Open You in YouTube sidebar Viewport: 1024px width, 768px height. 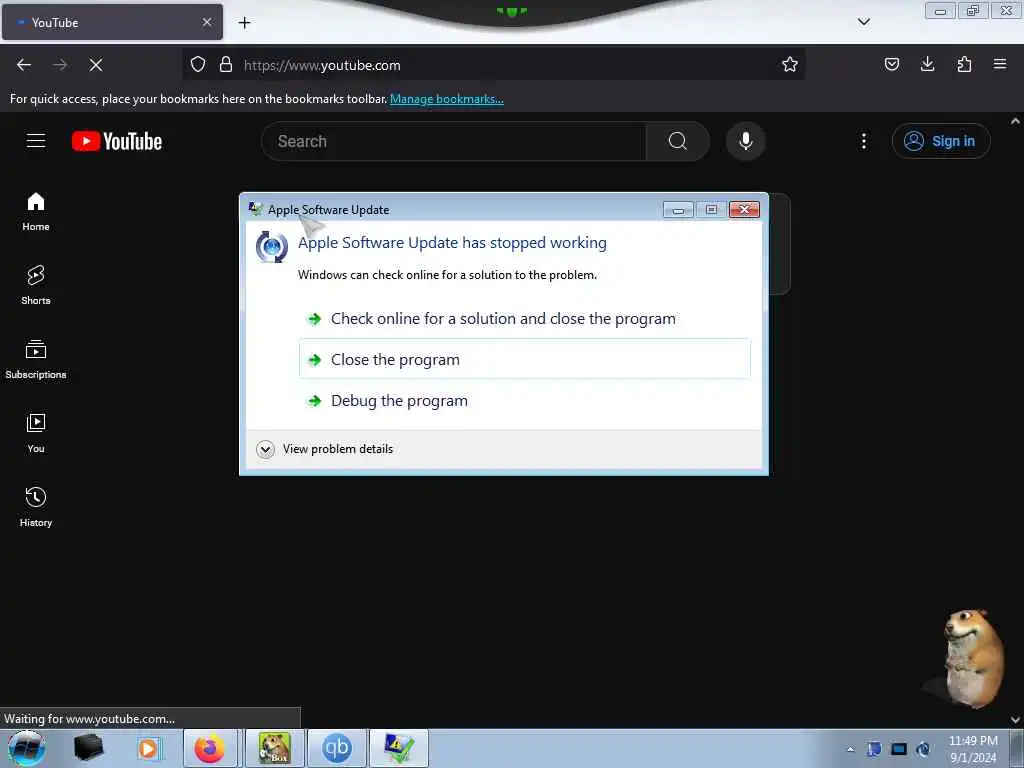[36, 433]
